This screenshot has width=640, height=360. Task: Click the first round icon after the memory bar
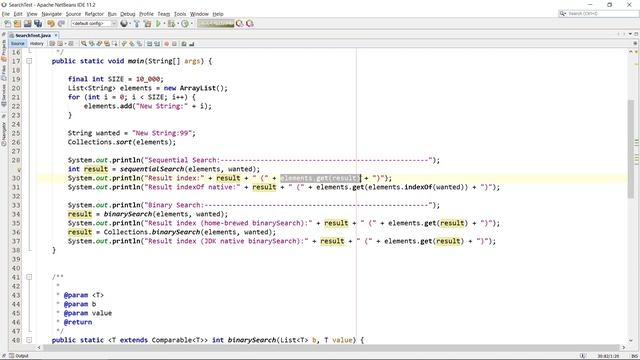(x=240, y=24)
